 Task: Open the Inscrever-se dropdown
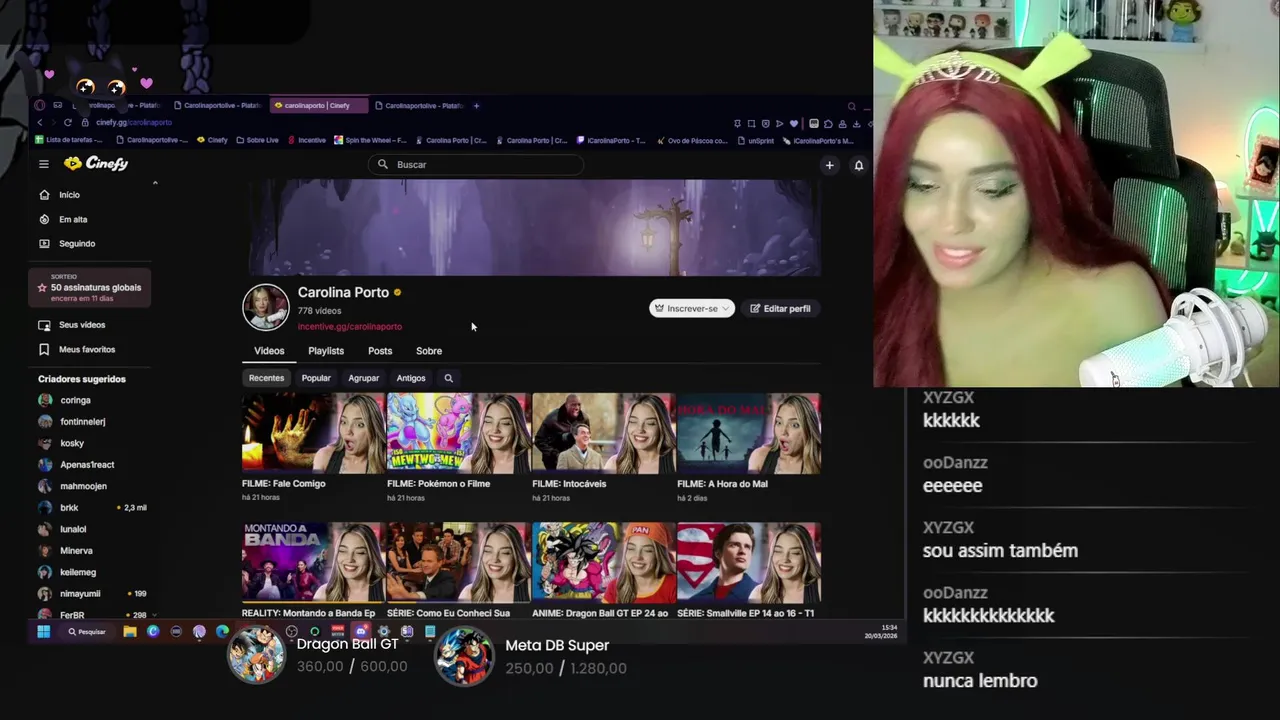692,308
